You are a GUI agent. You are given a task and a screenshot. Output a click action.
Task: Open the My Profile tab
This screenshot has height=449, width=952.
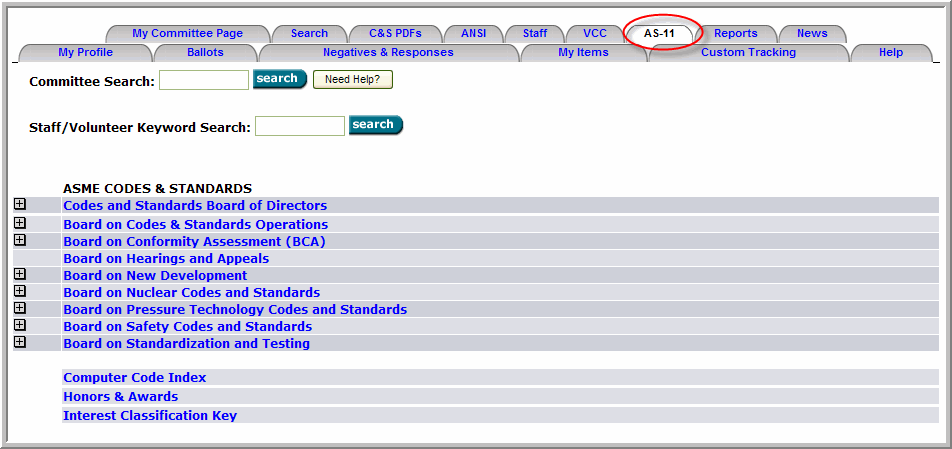coord(86,53)
